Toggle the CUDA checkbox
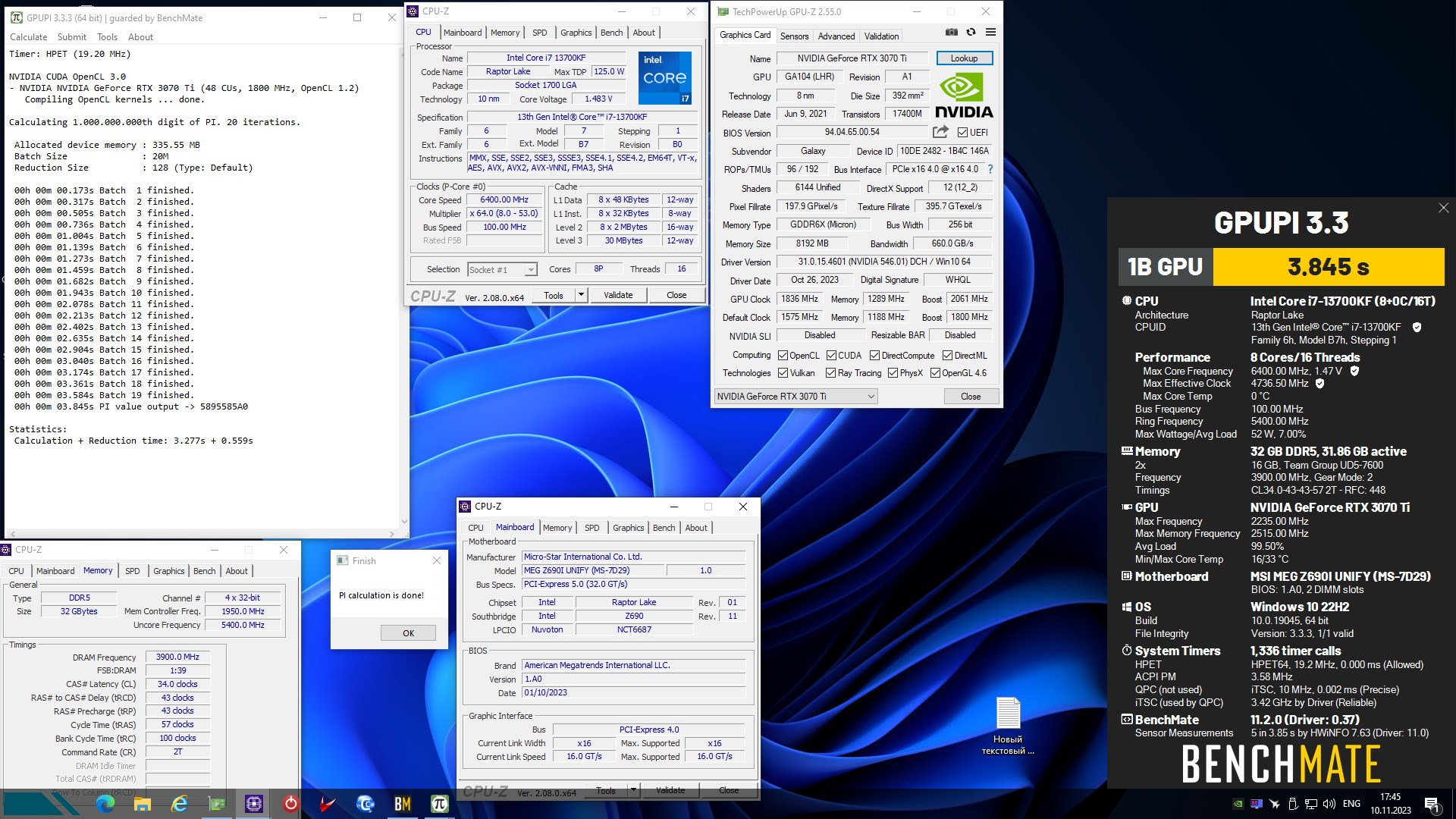This screenshot has width=1456, height=819. [x=831, y=356]
